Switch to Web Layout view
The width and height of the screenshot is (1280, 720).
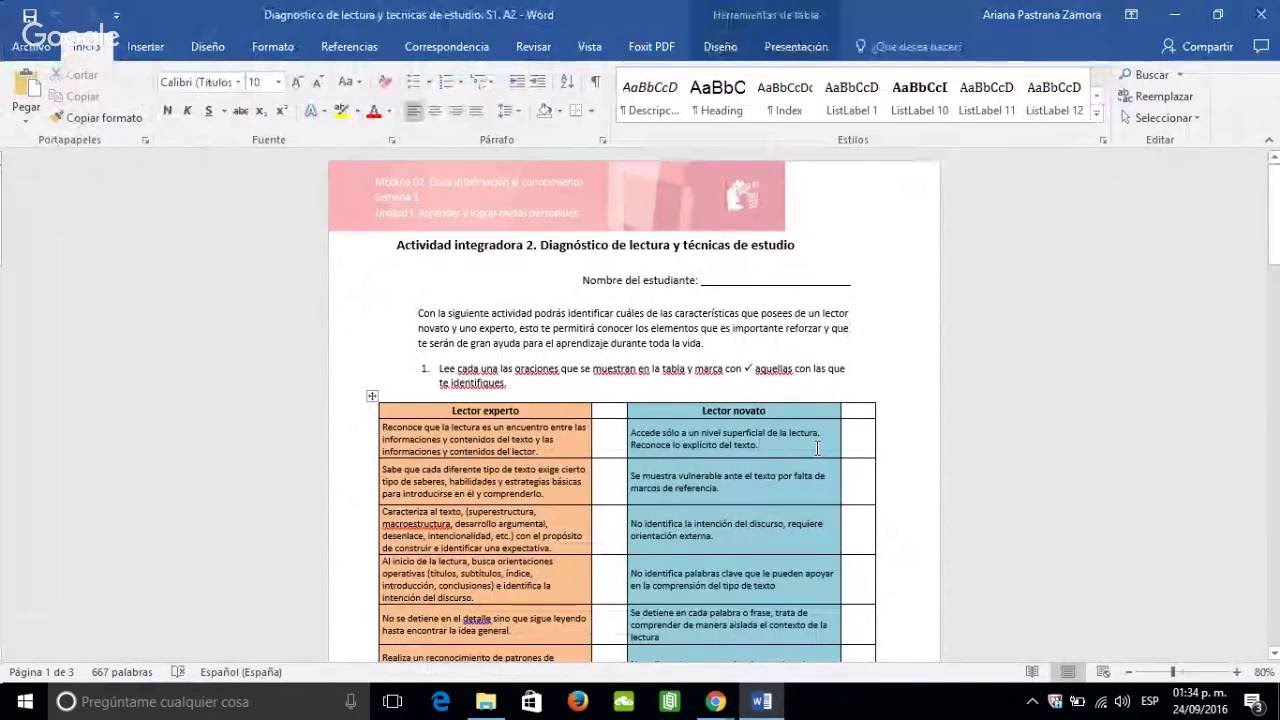1104,672
